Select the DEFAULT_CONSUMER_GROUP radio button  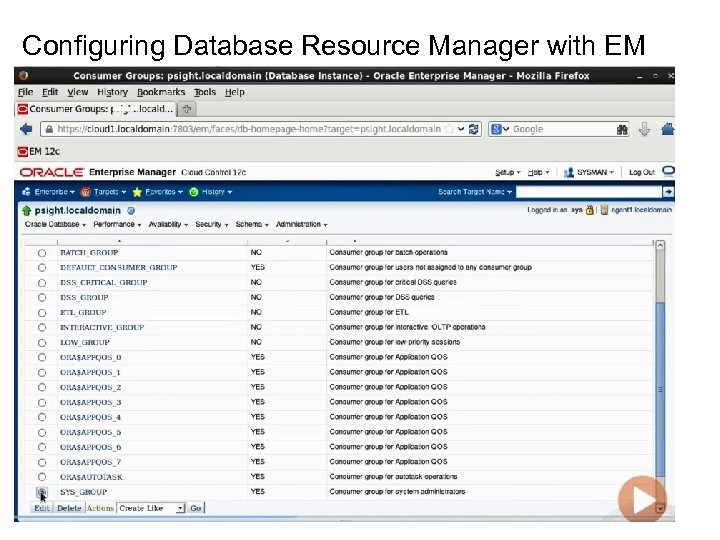[x=42, y=268]
